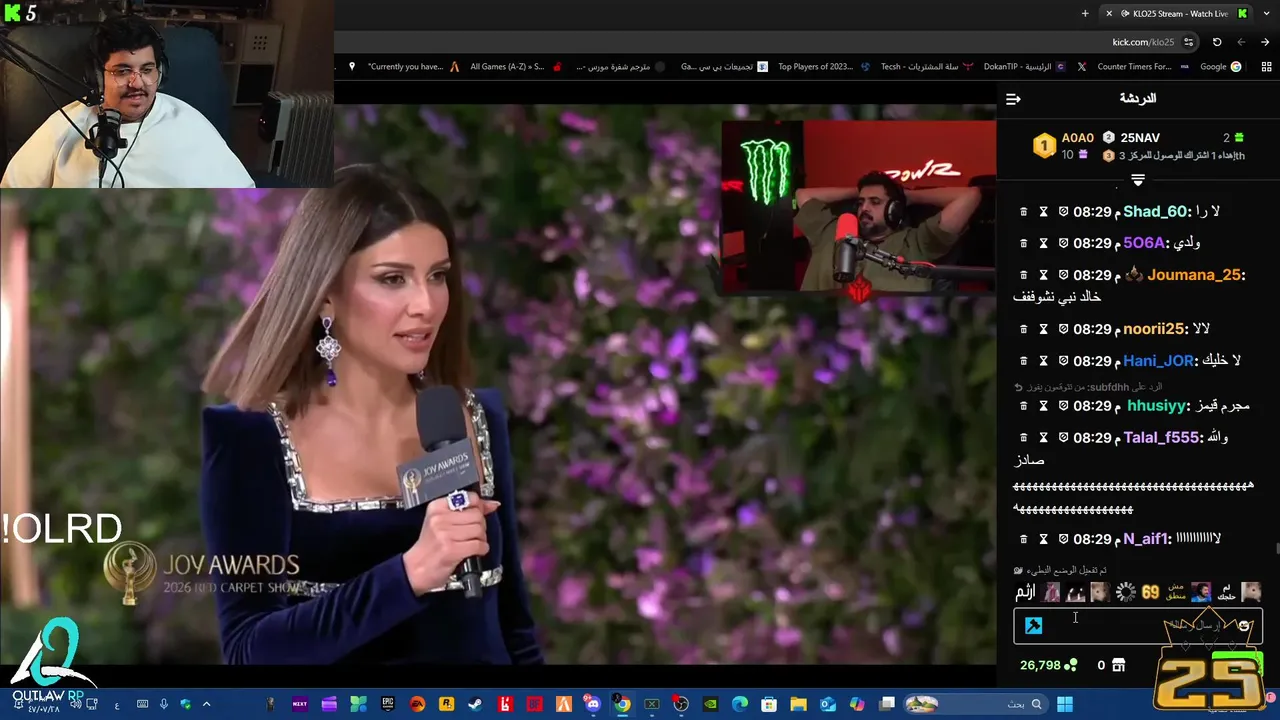Open Joumana_25's user profile
Screen dimensions: 1280x720
click(x=1194, y=275)
